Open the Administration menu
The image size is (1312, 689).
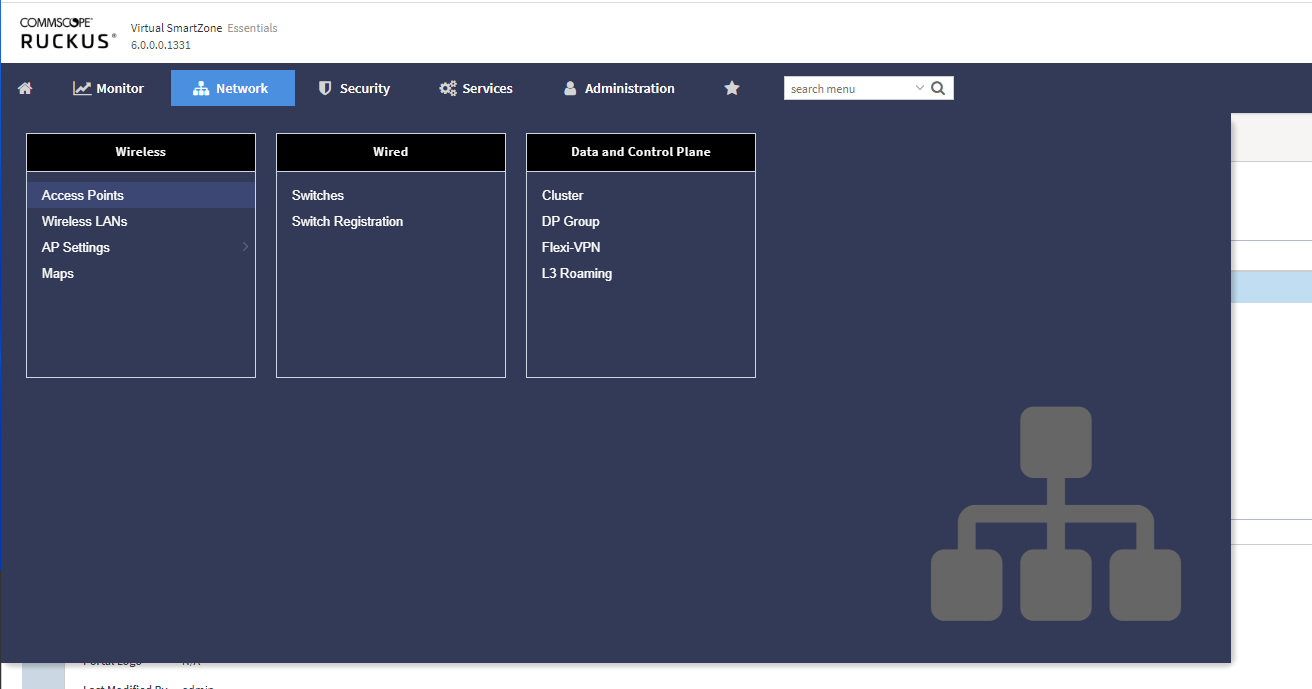click(619, 88)
